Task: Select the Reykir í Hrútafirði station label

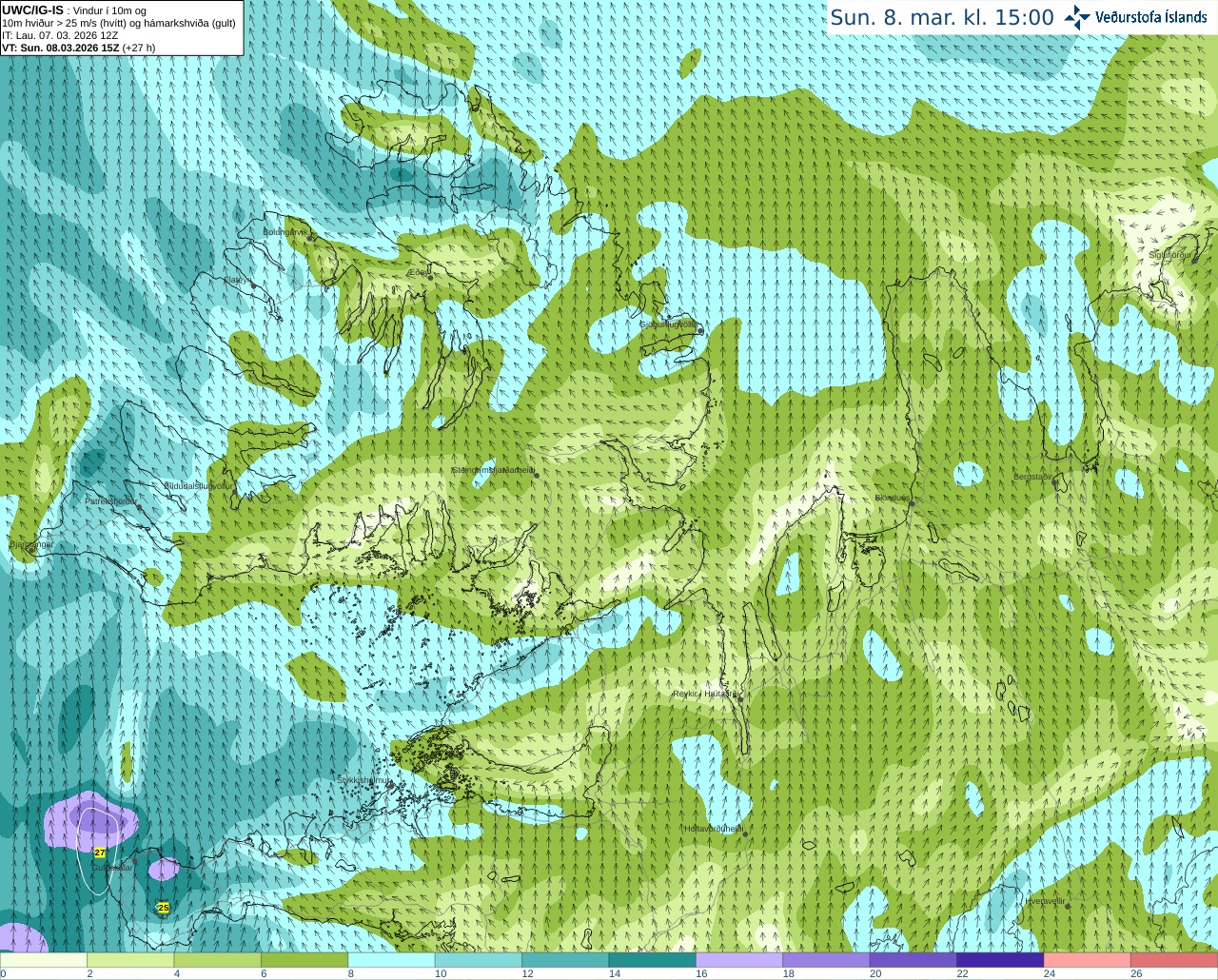Action: 705,694
